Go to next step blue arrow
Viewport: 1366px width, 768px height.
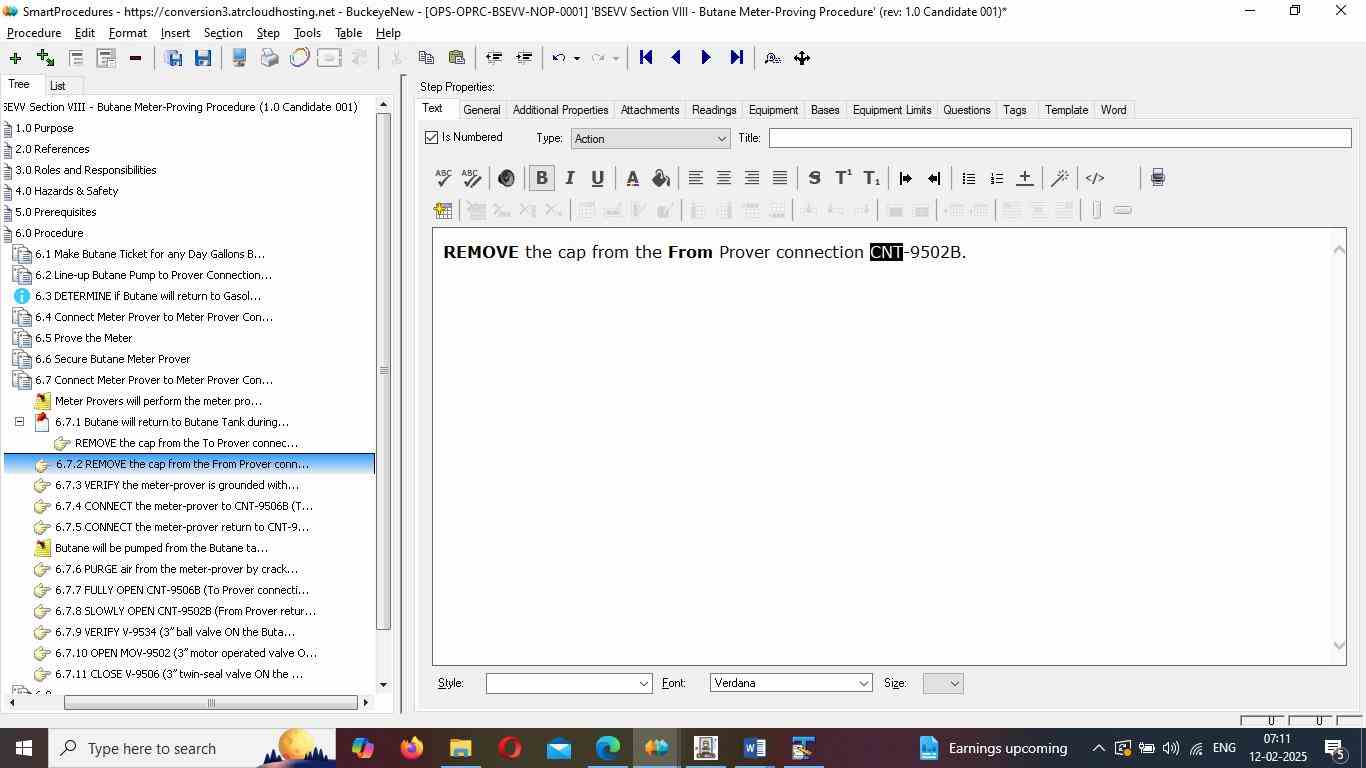[706, 58]
